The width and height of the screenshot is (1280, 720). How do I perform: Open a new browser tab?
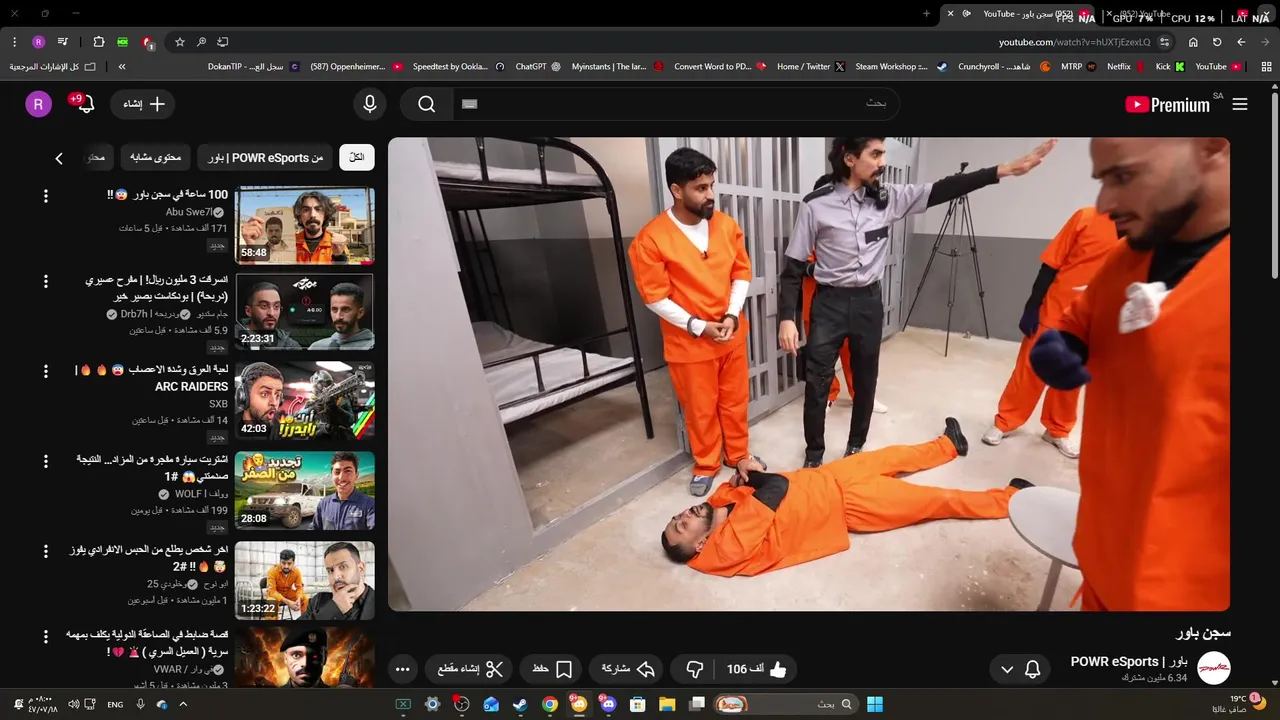[926, 14]
